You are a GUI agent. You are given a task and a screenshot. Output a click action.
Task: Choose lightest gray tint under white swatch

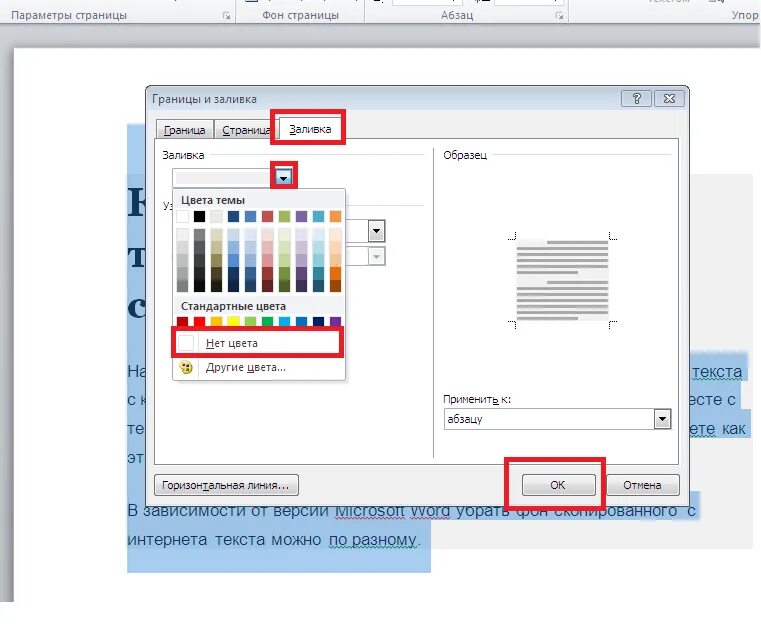coord(182,235)
